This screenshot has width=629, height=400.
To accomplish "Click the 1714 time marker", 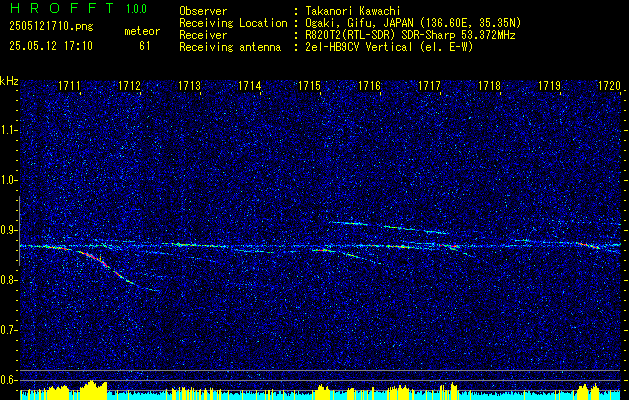I will coord(250,85).
